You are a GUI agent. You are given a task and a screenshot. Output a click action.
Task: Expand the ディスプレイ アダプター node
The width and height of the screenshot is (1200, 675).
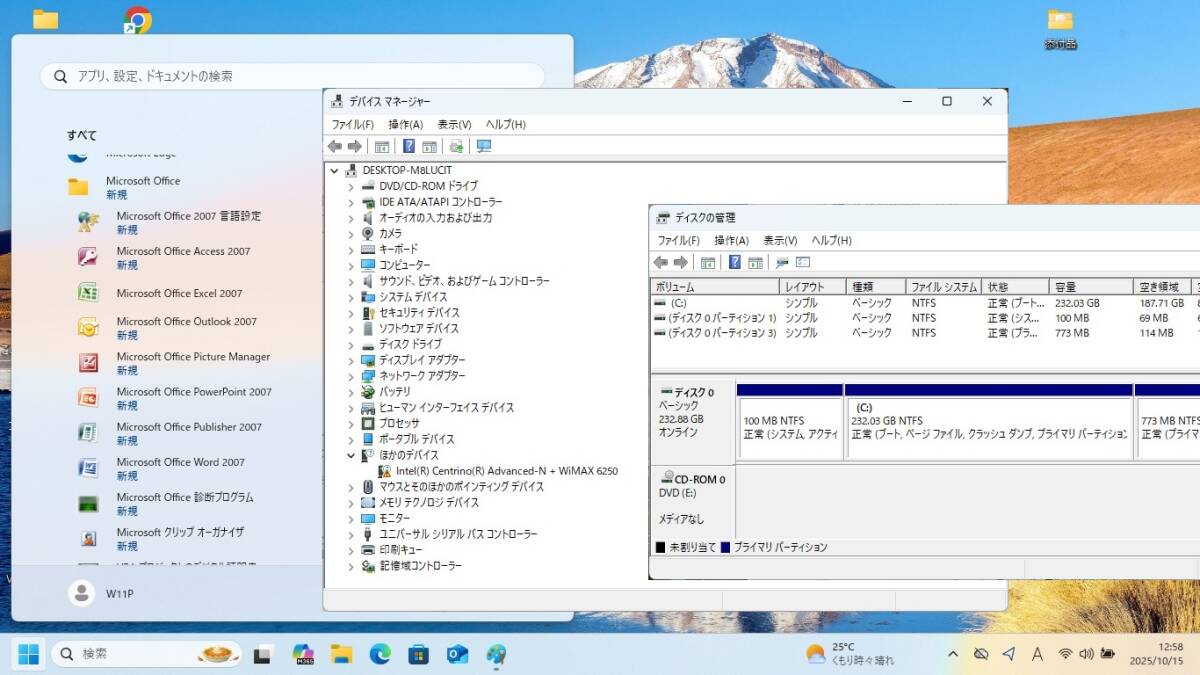(351, 360)
